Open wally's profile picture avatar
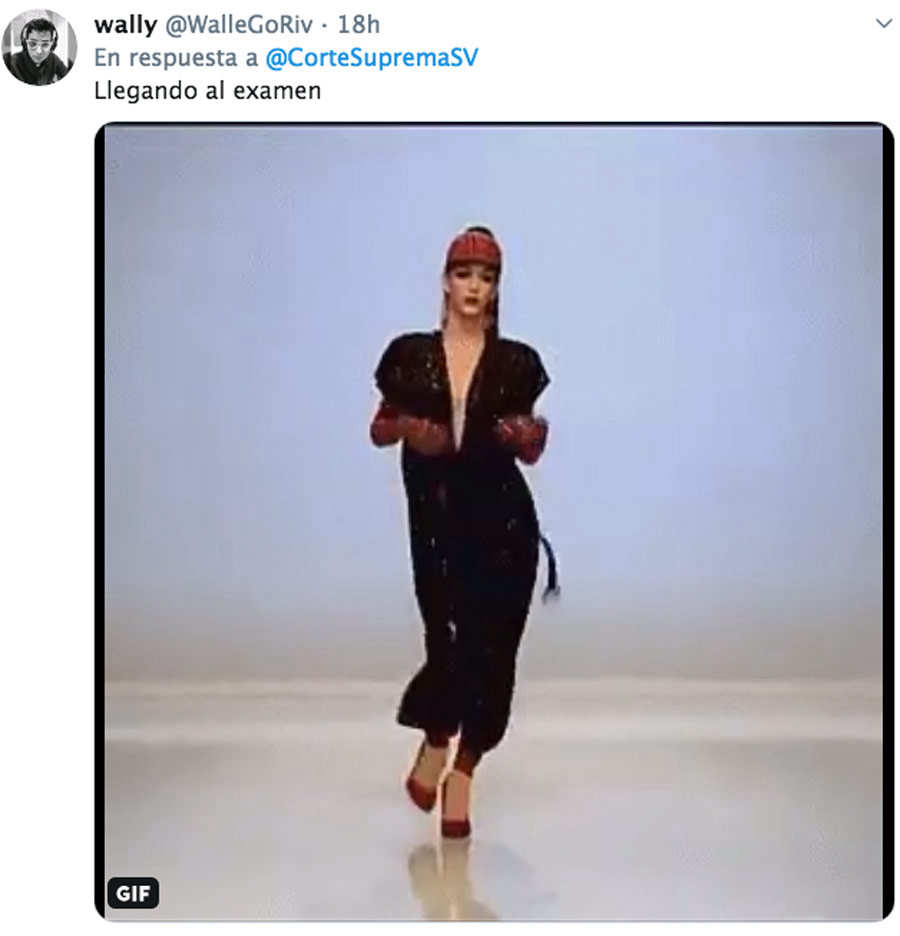Screen dimensions: 900x936 coord(39,48)
